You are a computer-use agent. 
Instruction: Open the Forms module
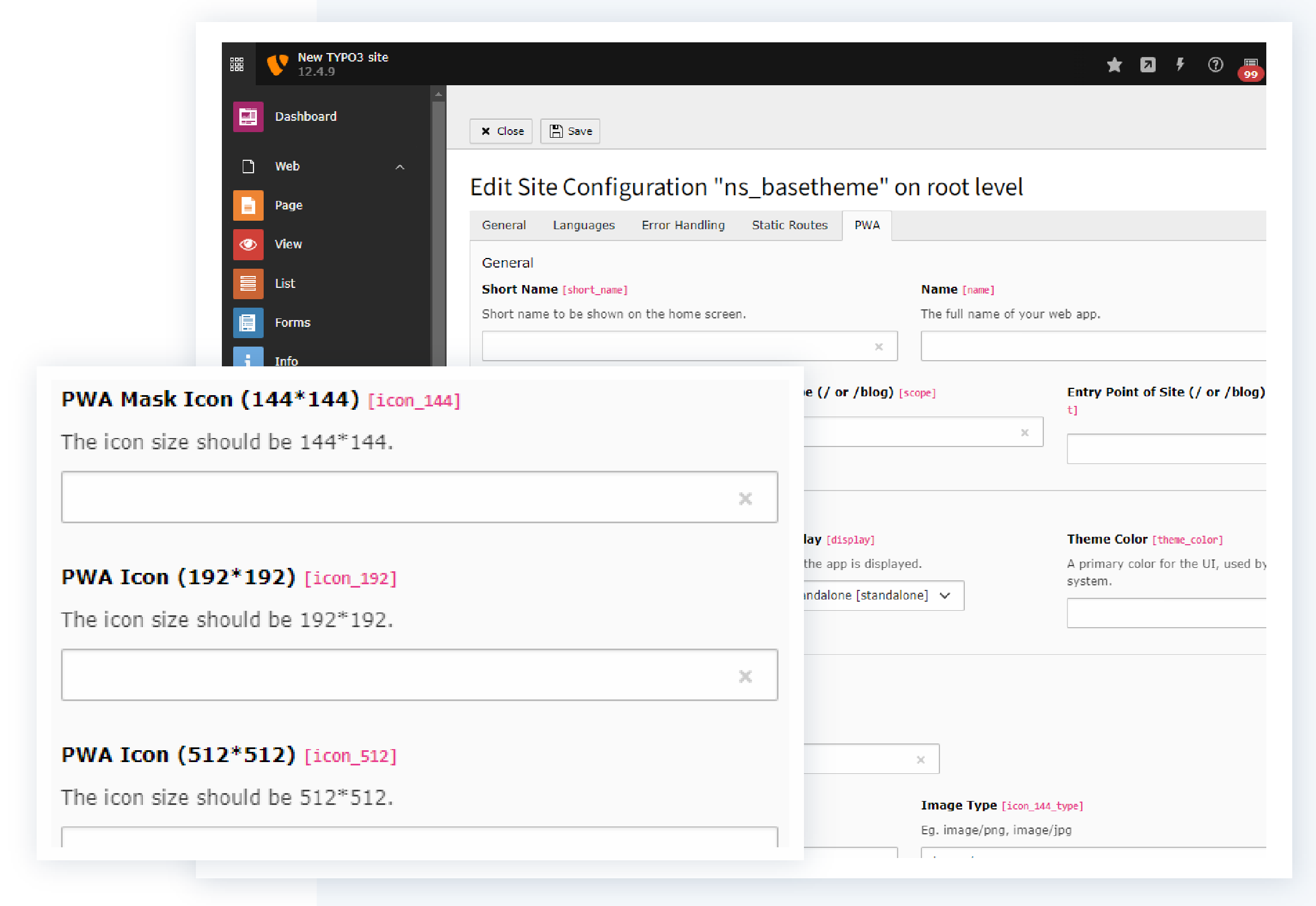click(x=292, y=322)
